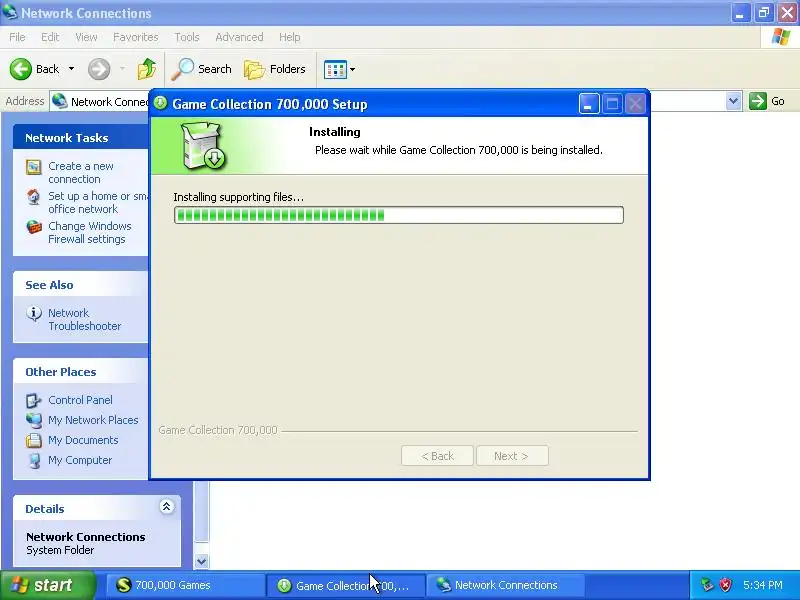The height and width of the screenshot is (600, 800).
Task: Minimize the Game Collection Setup window
Action: [589, 104]
